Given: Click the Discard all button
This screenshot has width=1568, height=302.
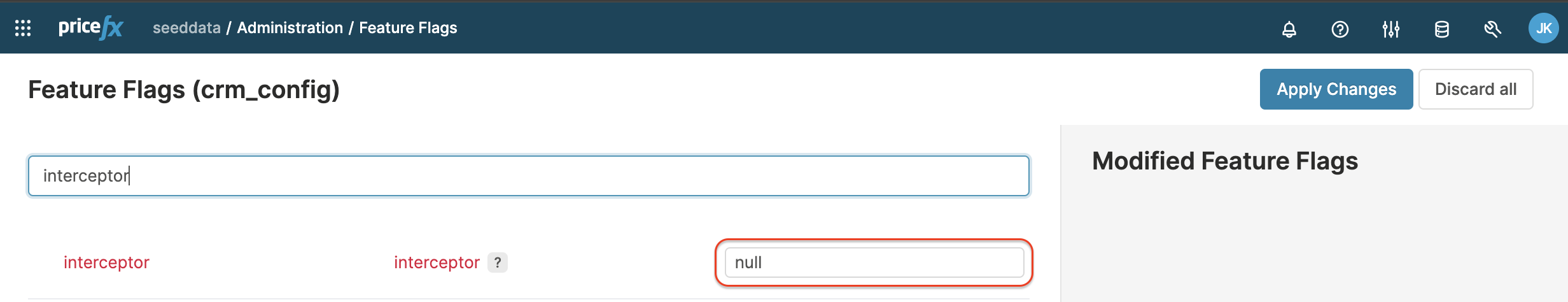Looking at the screenshot, I should 1475,89.
